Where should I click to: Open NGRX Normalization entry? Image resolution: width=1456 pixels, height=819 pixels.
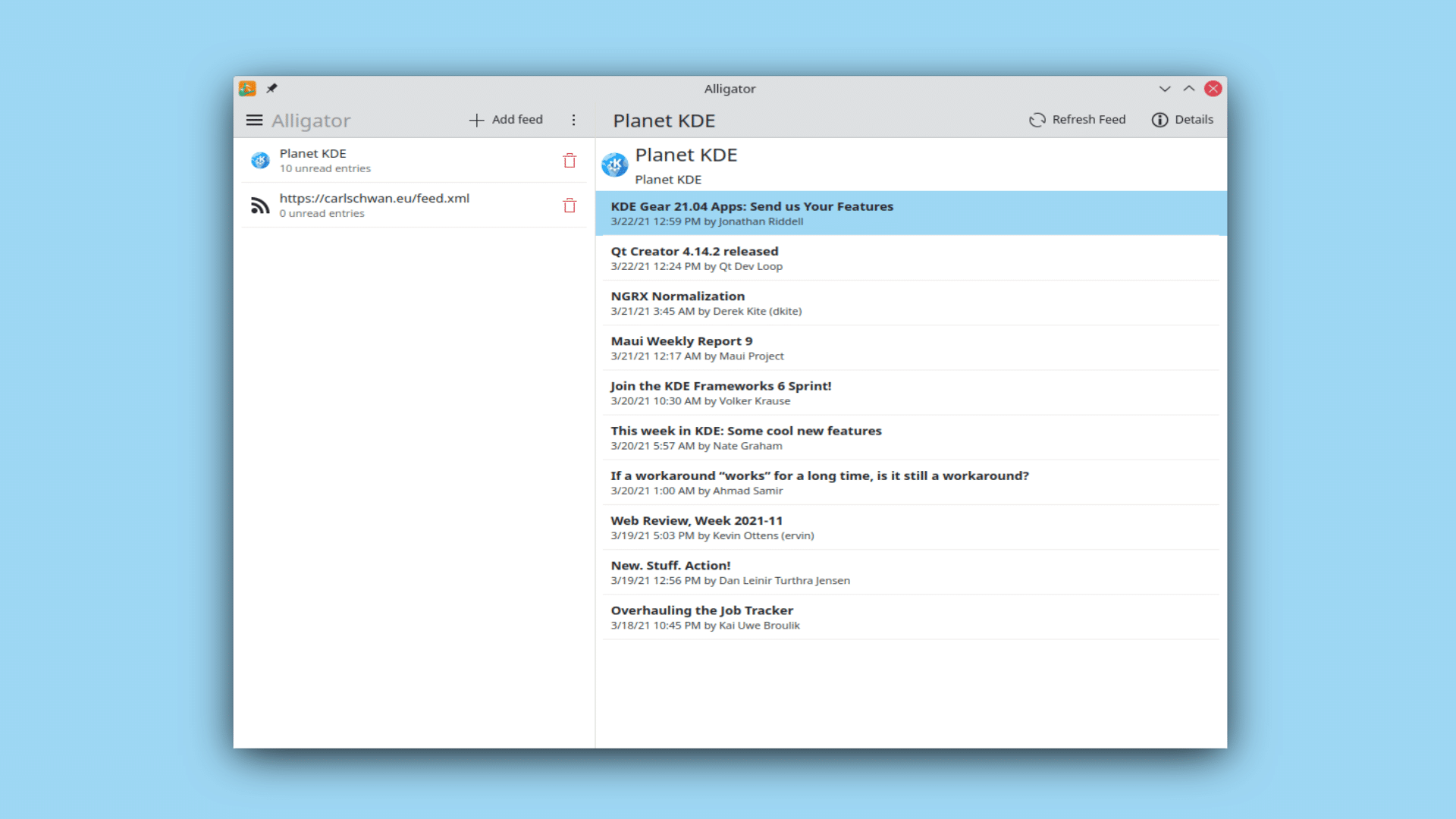(911, 303)
